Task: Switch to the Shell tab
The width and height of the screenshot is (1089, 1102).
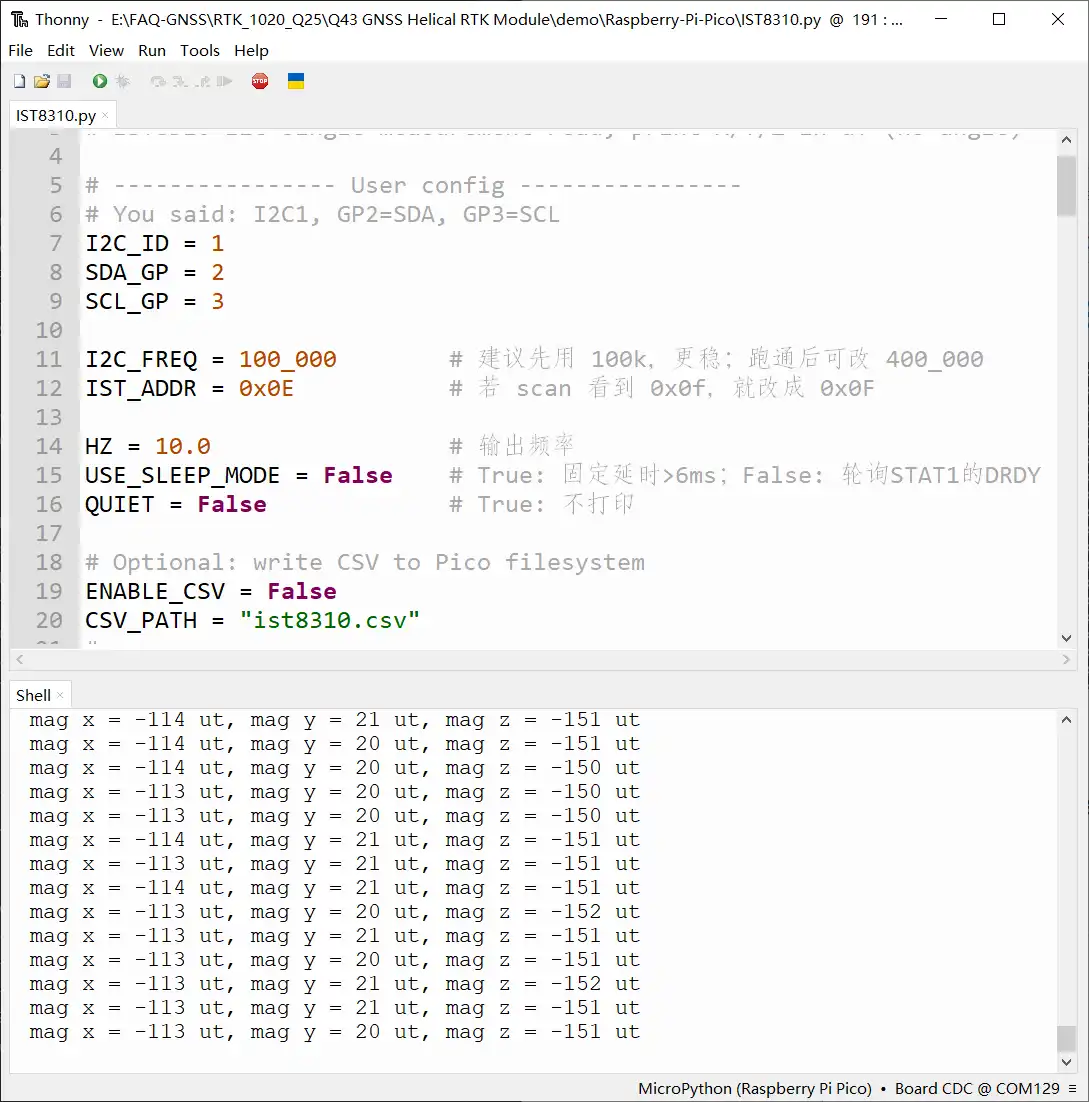Action: tap(31, 694)
